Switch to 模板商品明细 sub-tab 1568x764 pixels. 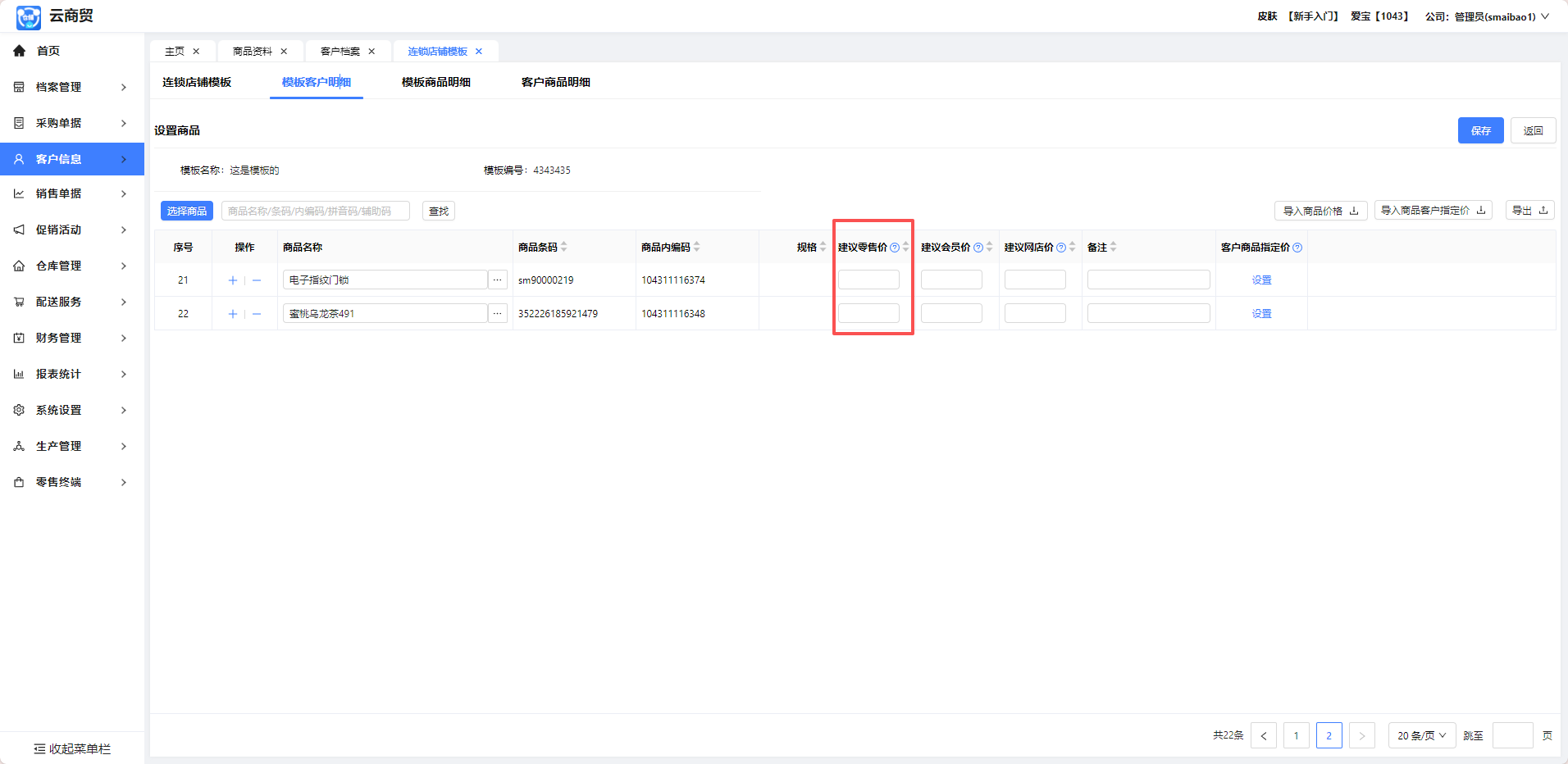[x=436, y=82]
